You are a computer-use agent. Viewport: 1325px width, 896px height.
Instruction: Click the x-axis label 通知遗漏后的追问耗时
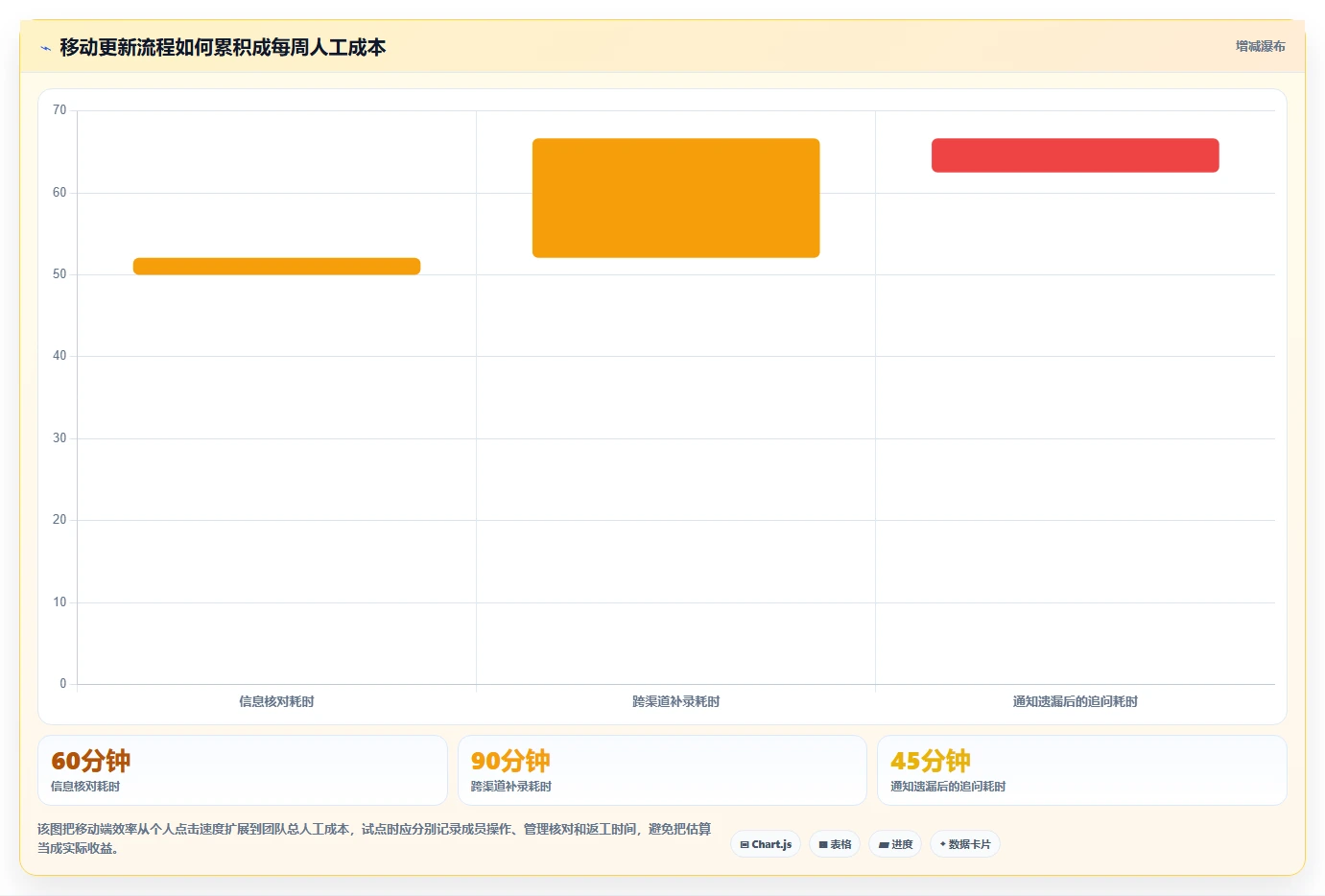pos(1075,701)
